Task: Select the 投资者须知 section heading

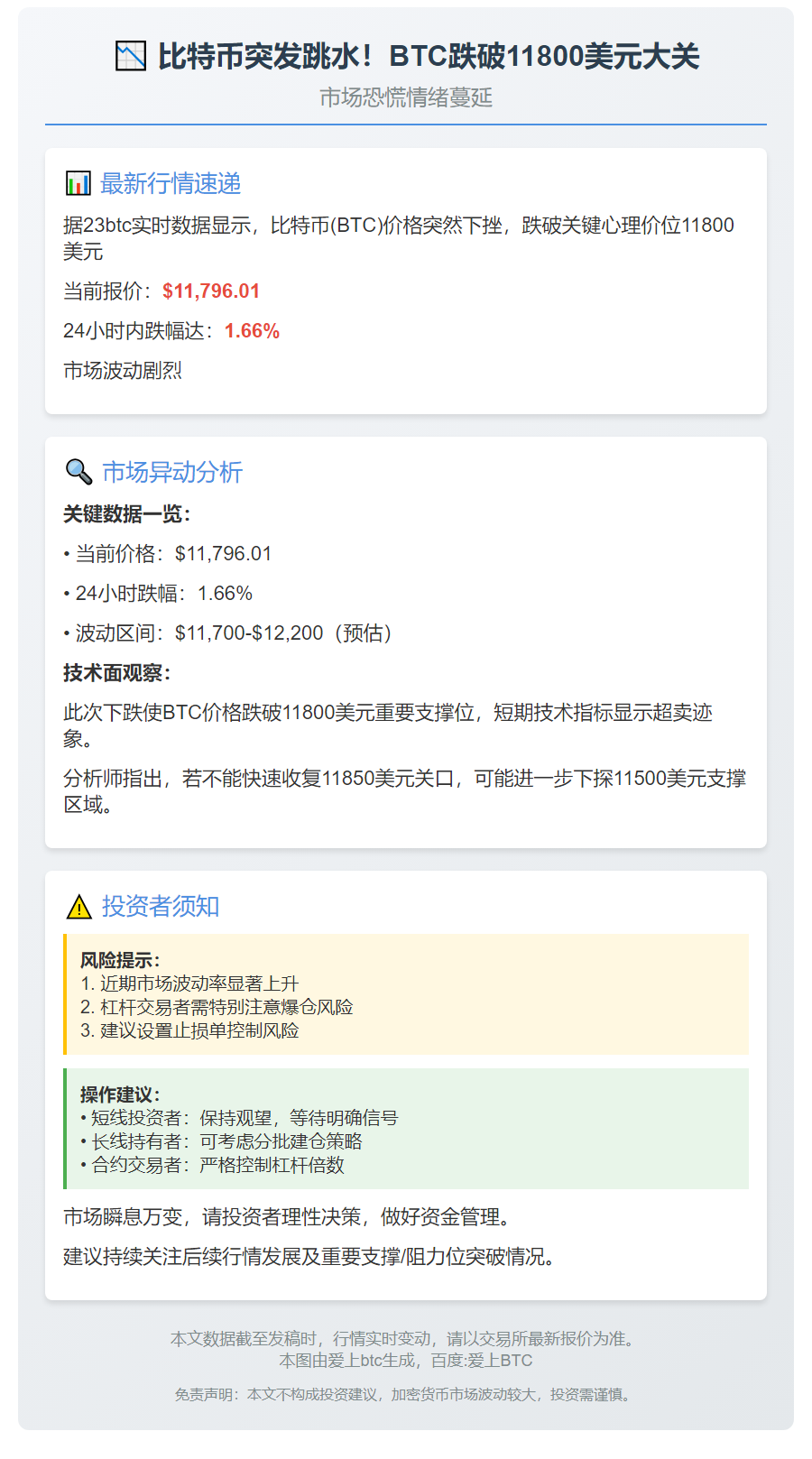Action: pyautogui.click(x=161, y=907)
